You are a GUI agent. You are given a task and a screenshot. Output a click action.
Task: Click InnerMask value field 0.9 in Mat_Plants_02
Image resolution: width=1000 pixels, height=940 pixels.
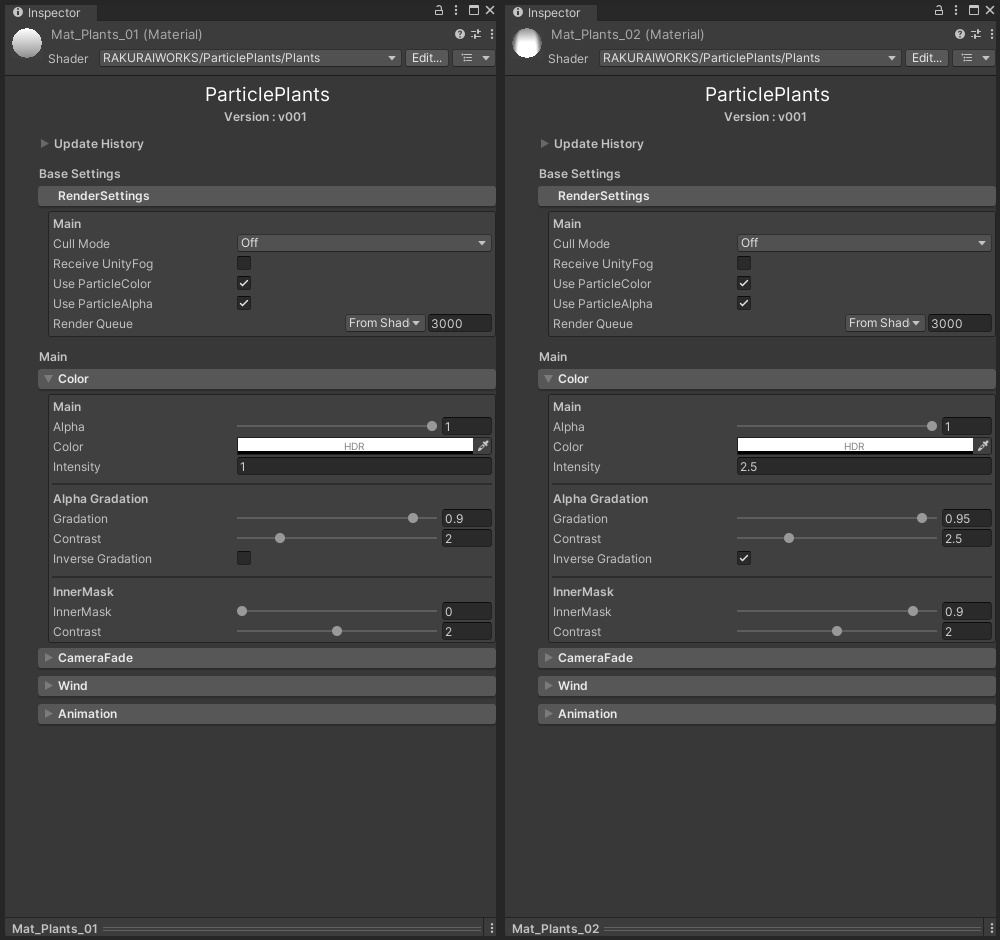pyautogui.click(x=966, y=612)
